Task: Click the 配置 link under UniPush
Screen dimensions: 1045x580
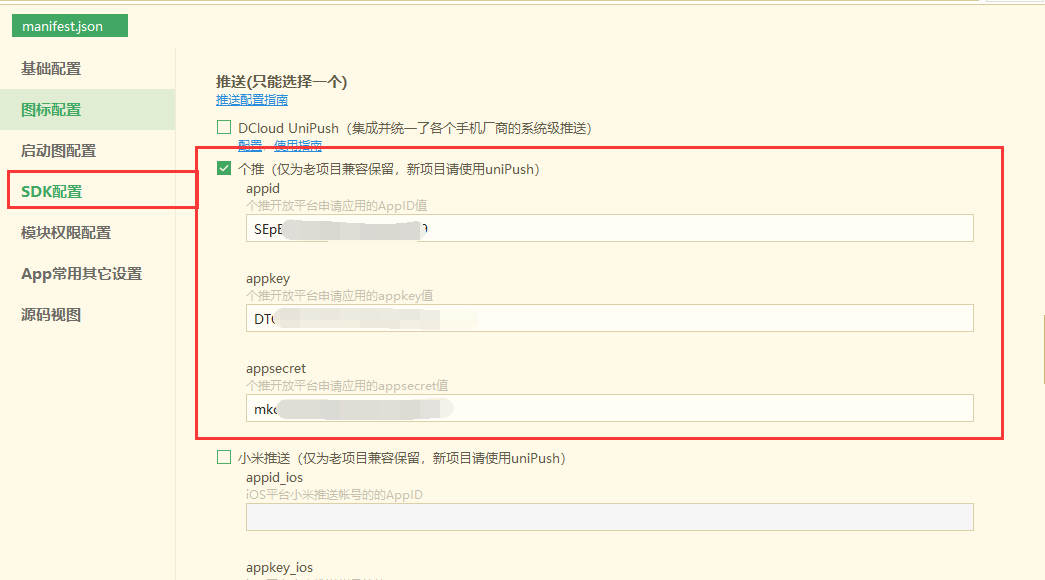Action: point(249,146)
